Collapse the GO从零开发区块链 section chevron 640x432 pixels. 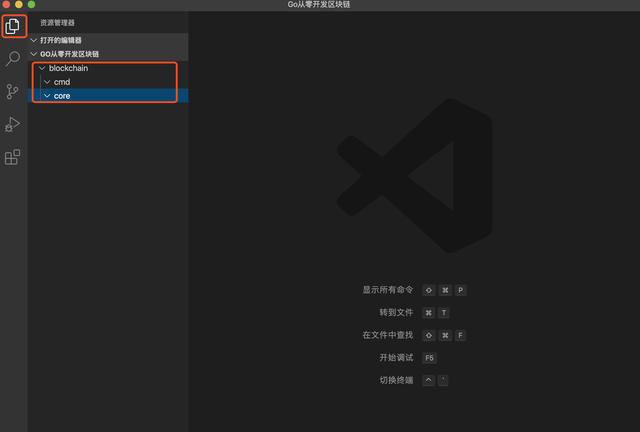click(x=34, y=54)
